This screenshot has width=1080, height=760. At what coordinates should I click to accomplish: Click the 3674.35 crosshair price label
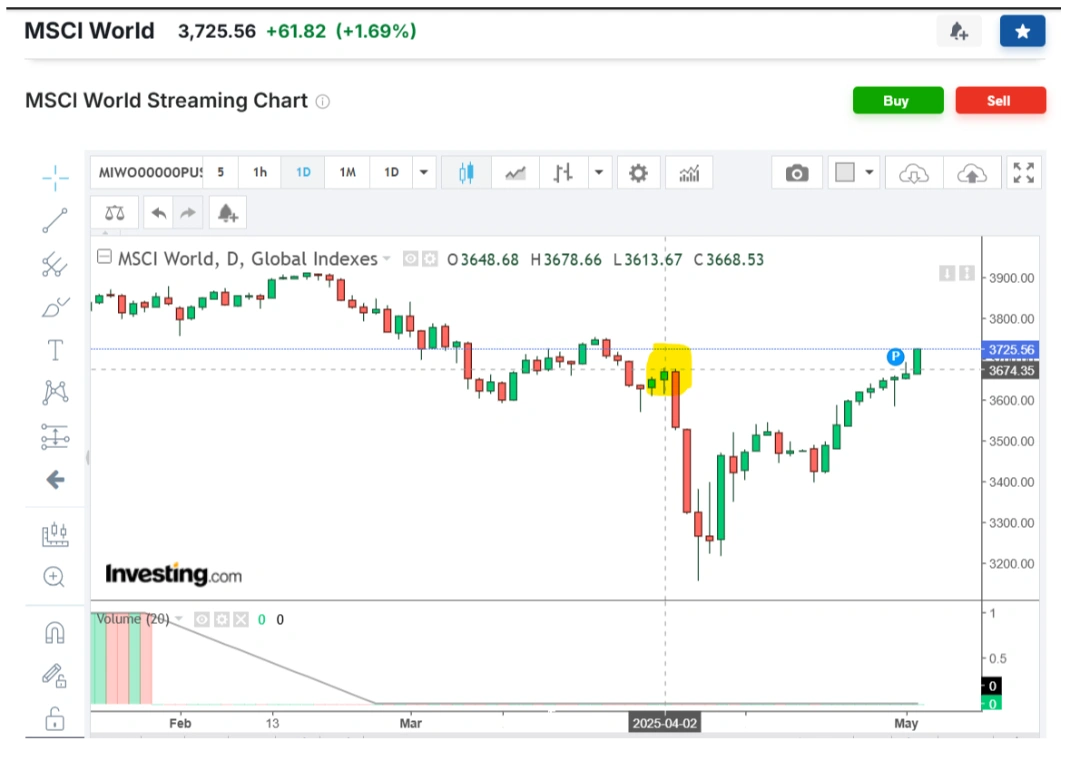[1011, 371]
